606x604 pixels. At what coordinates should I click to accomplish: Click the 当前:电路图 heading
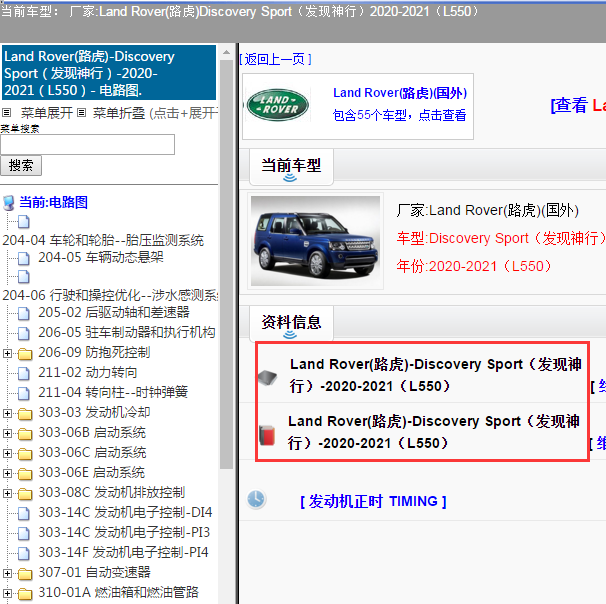pos(53,202)
